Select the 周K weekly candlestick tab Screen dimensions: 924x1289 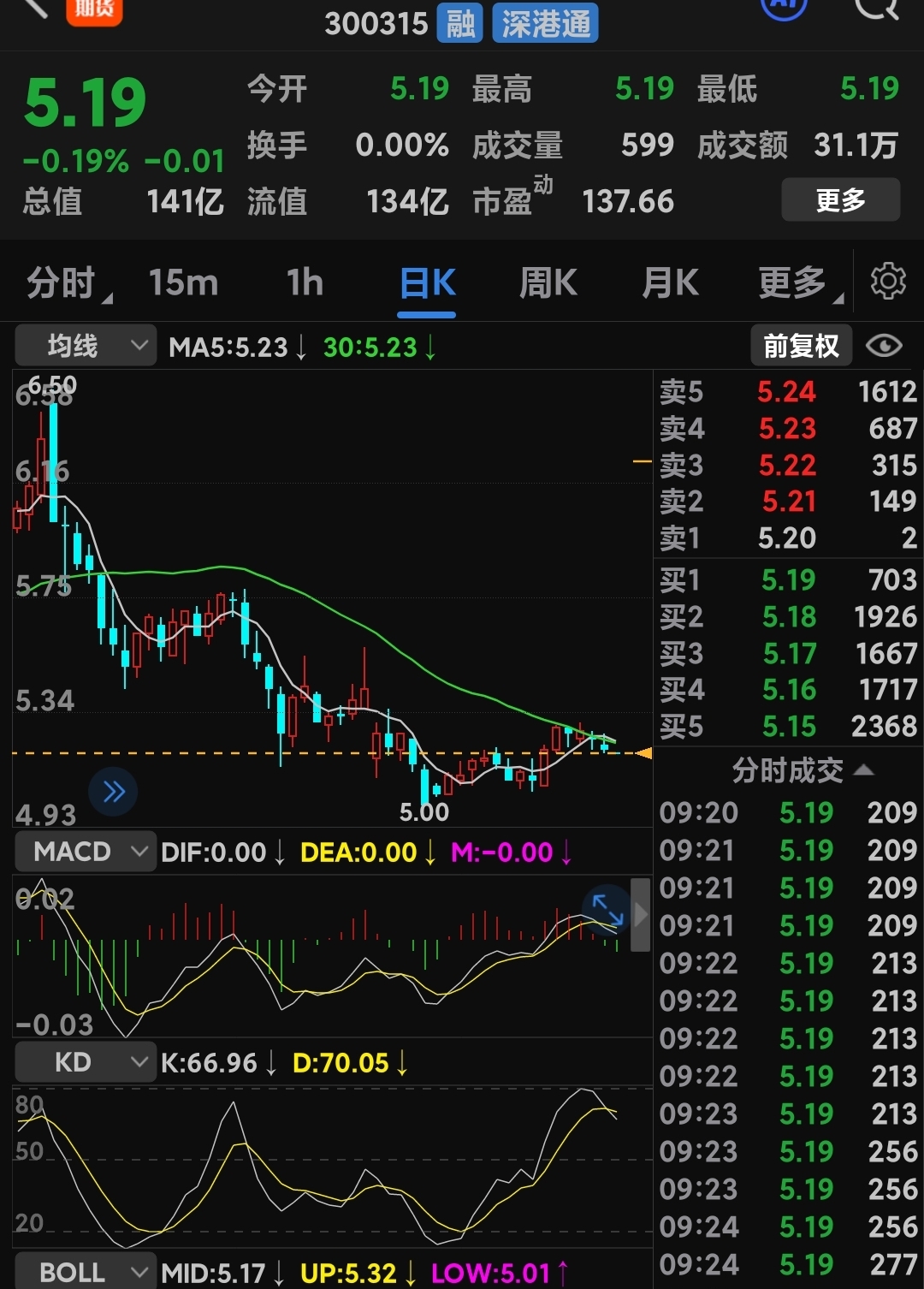pyautogui.click(x=548, y=282)
